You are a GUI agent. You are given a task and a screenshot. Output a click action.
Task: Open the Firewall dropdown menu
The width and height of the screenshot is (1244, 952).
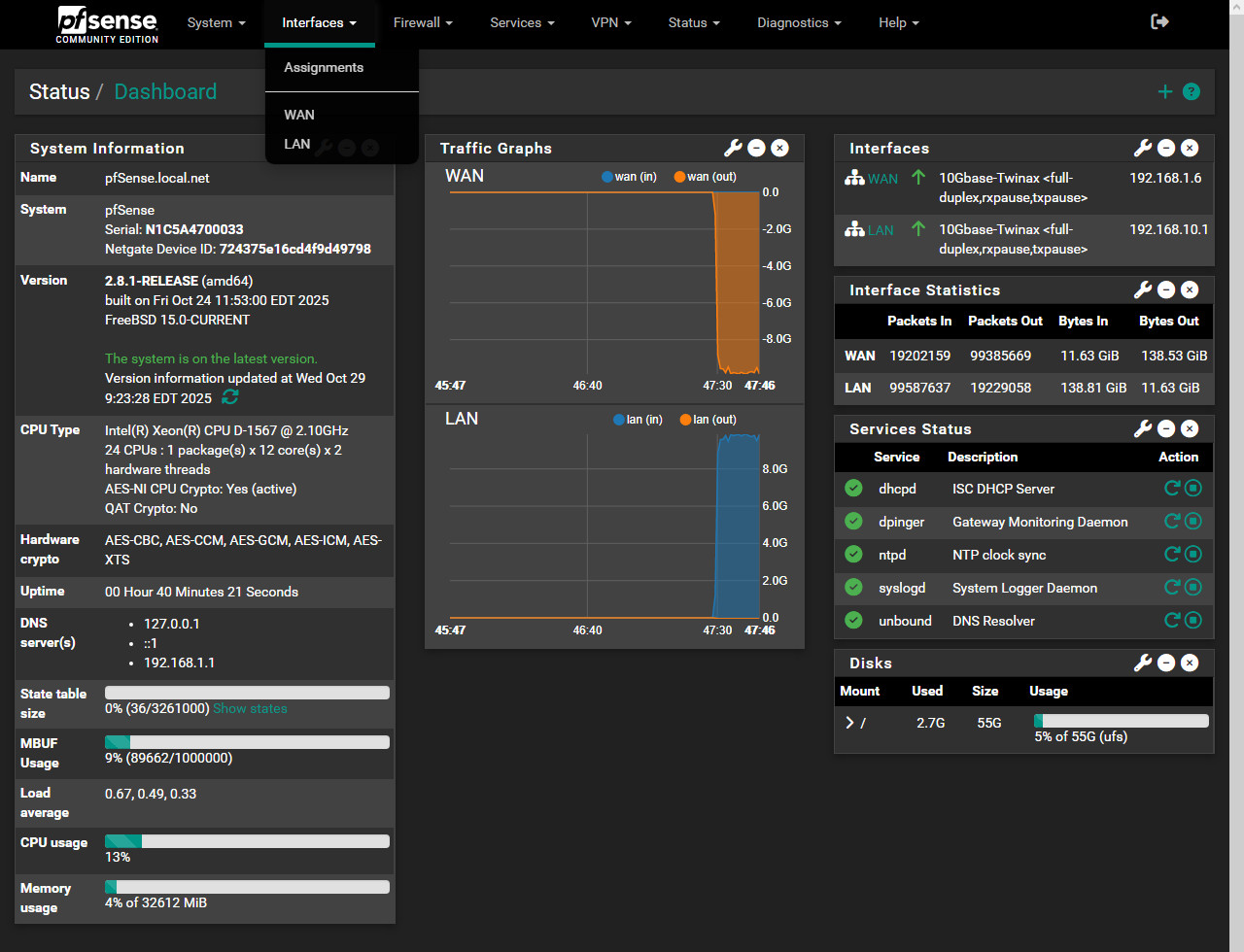[423, 22]
